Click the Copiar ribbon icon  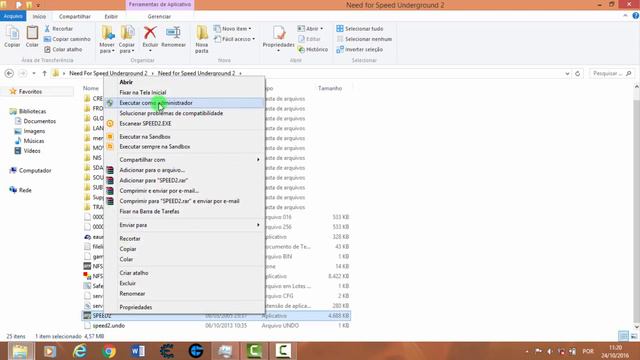[12, 36]
